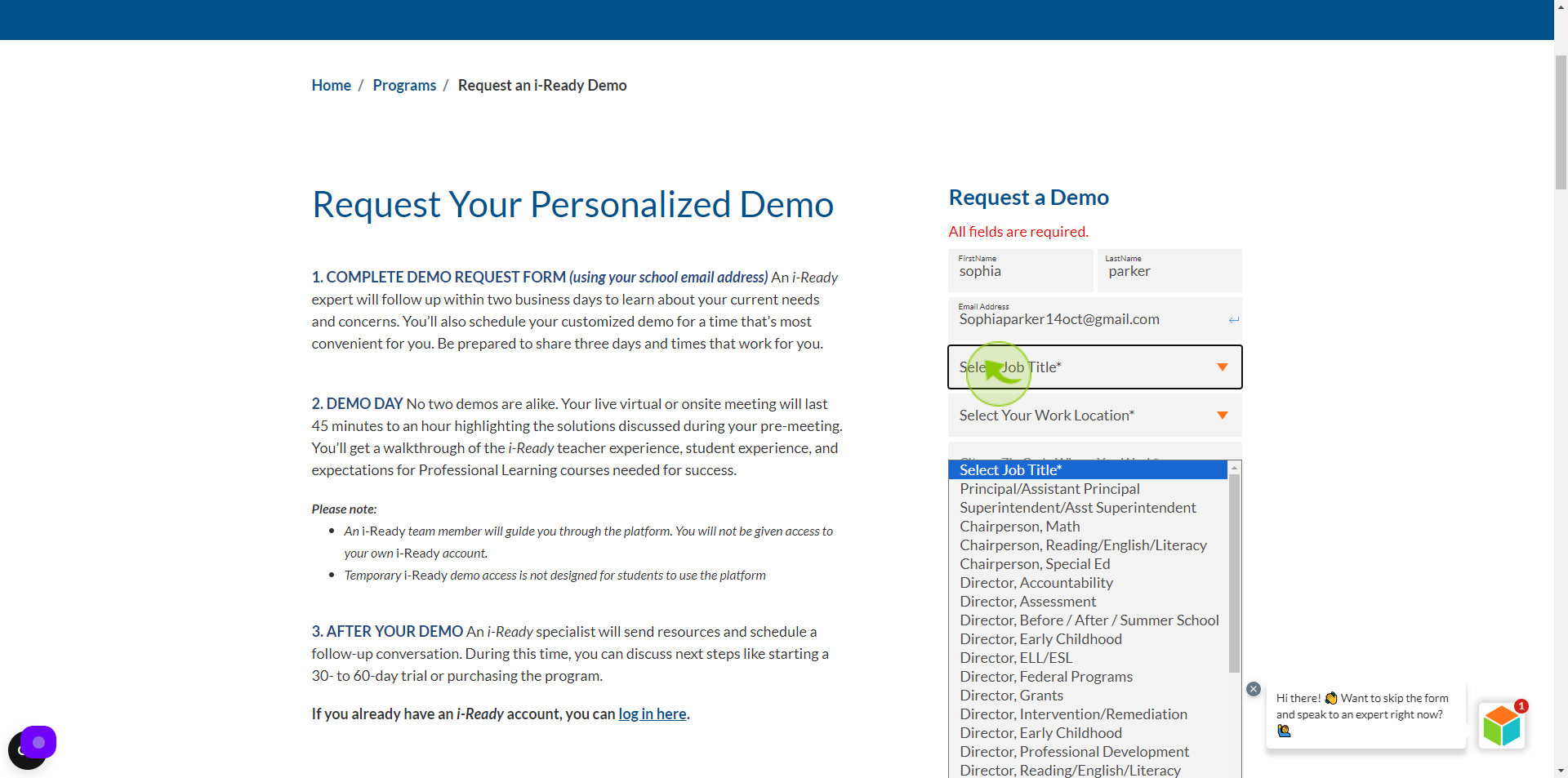Click the job title list scrollbar
This screenshot has width=1568, height=778.
point(1235,573)
